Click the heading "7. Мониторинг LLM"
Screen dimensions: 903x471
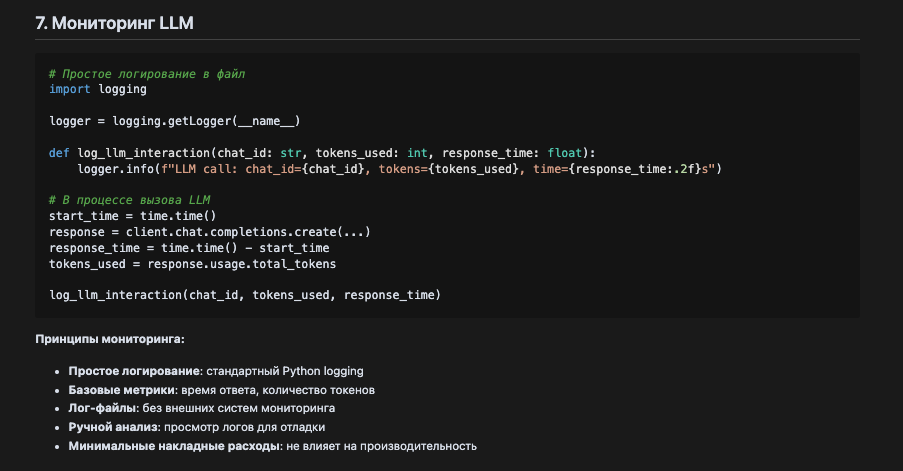click(114, 23)
